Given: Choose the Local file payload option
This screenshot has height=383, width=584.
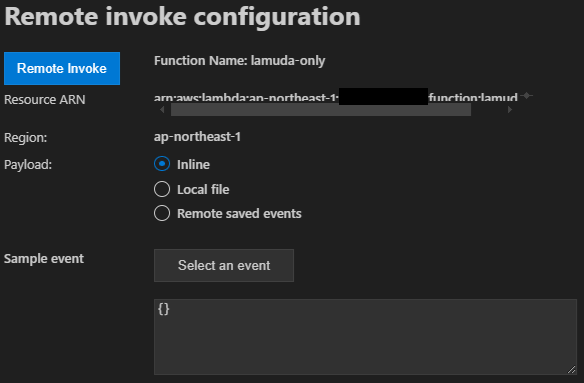Looking at the screenshot, I should (x=162, y=189).
